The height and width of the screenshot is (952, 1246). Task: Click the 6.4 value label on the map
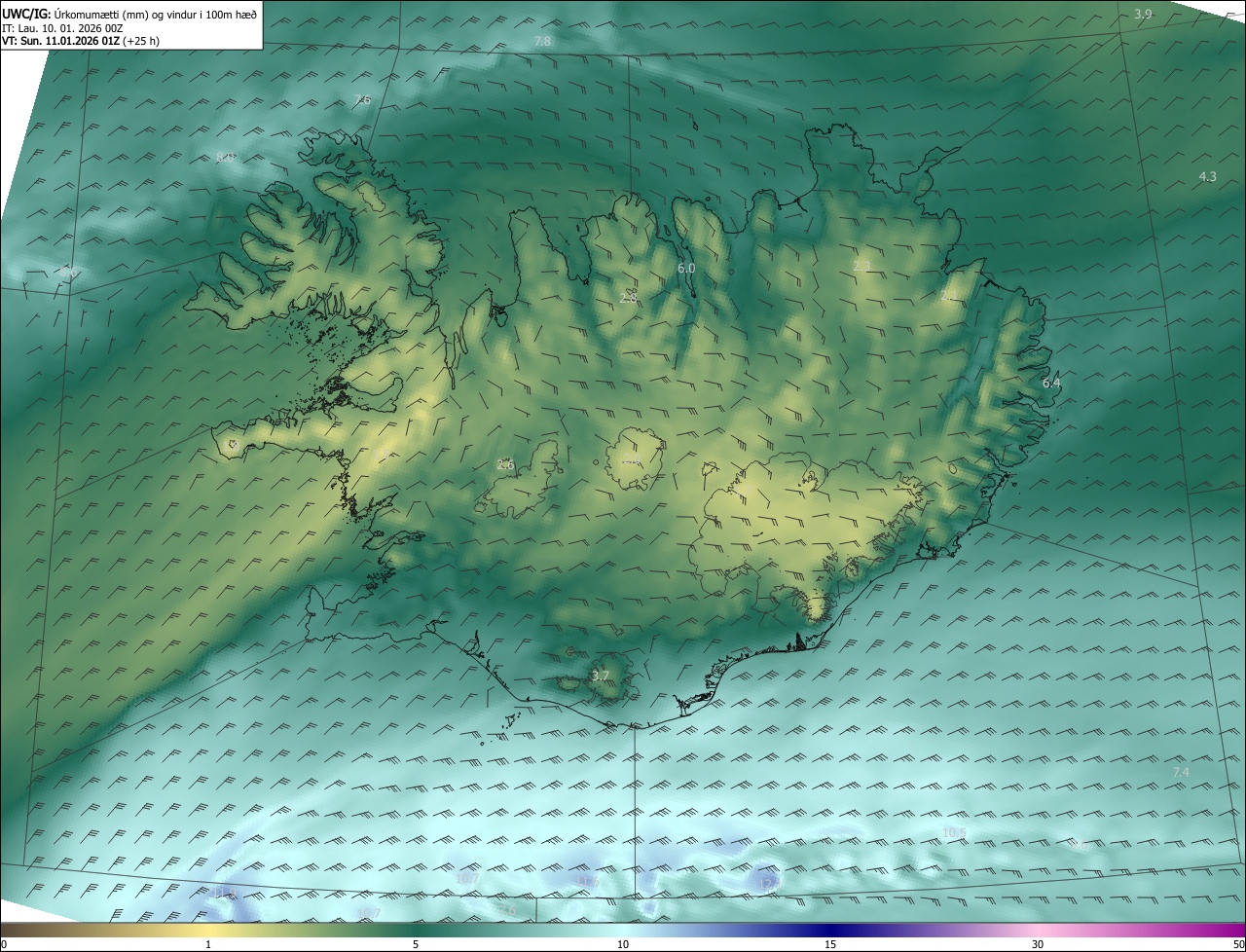(1051, 384)
